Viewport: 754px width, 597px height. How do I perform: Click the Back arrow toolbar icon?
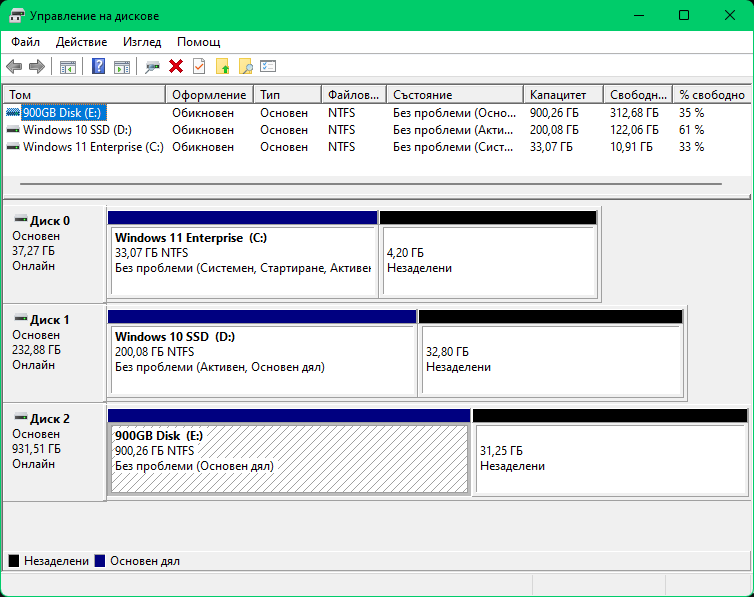[x=14, y=66]
